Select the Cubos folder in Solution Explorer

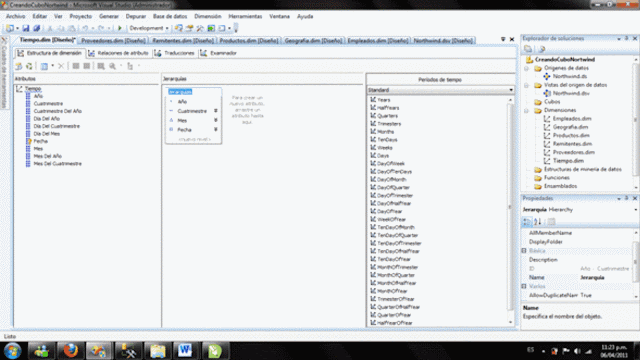pyautogui.click(x=552, y=102)
